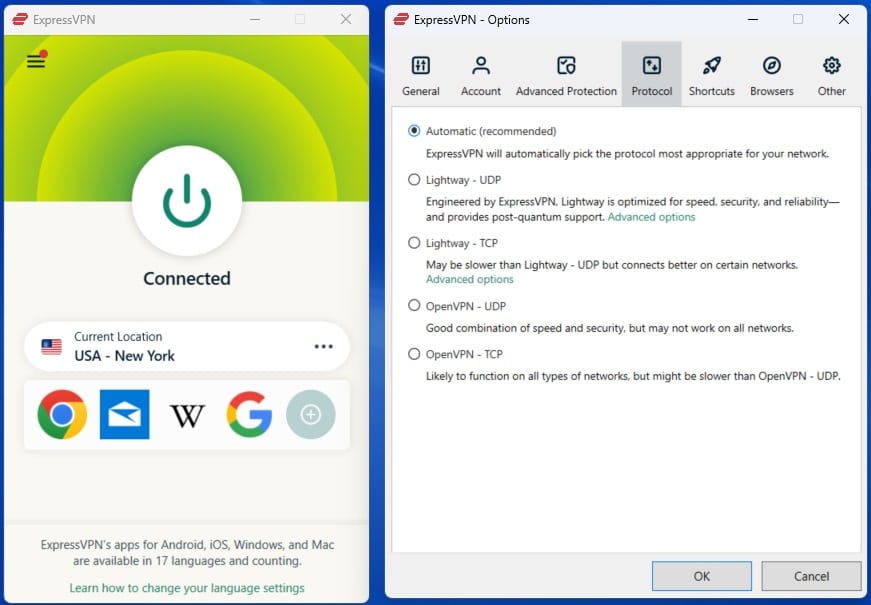Add a new shortcut with plus icon
Viewport: 871px width, 605px height.
coord(311,414)
